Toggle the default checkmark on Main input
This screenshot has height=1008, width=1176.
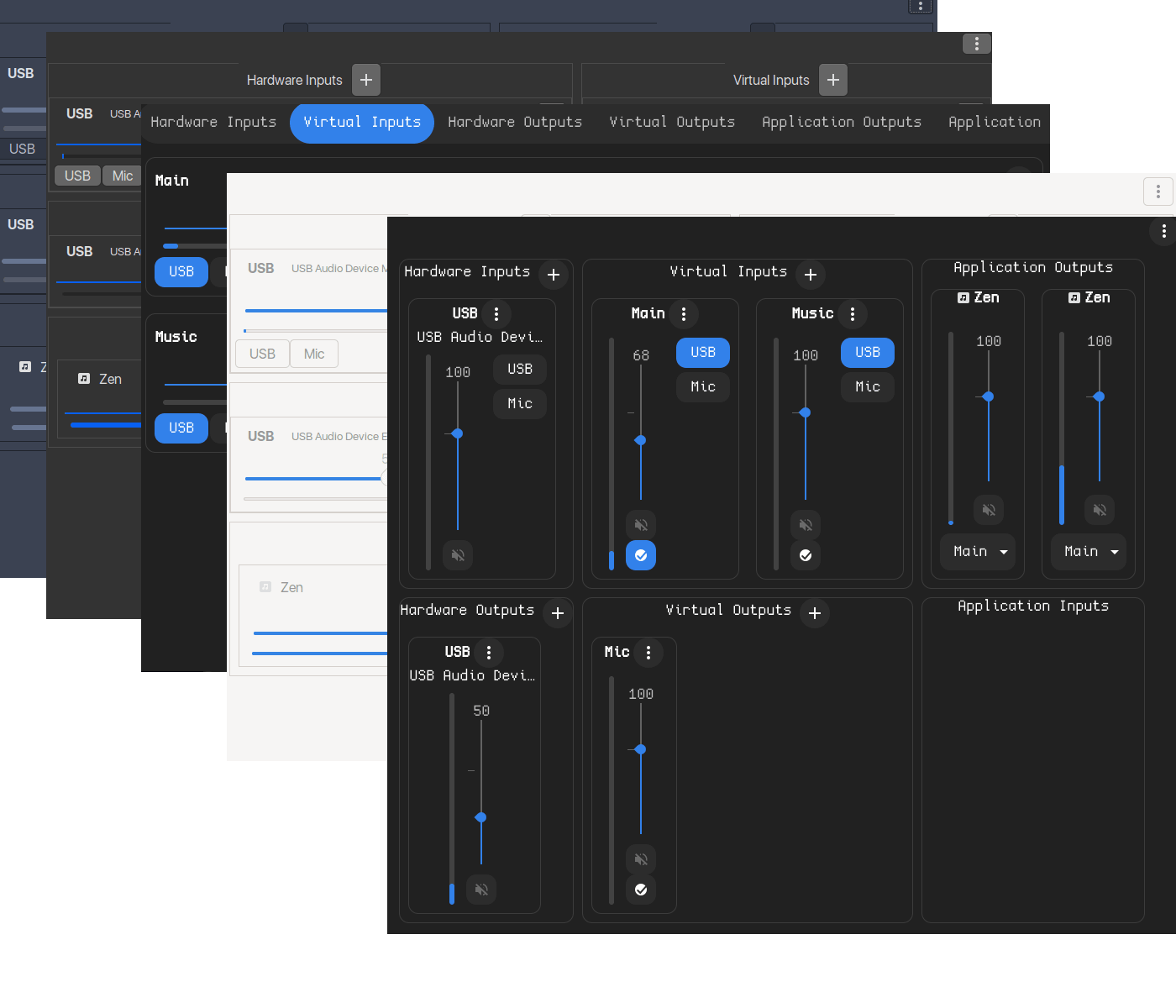point(641,555)
